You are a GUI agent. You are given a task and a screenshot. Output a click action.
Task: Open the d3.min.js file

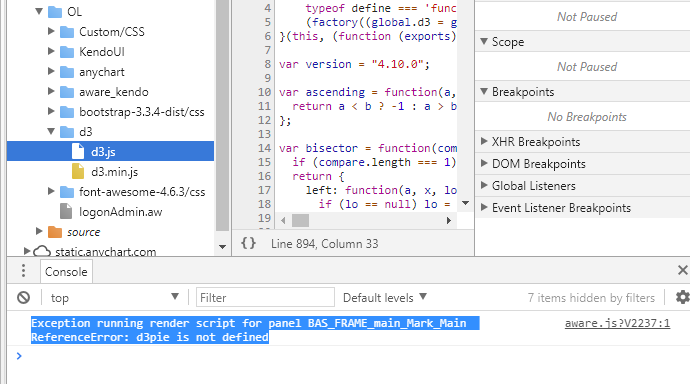tap(114, 172)
